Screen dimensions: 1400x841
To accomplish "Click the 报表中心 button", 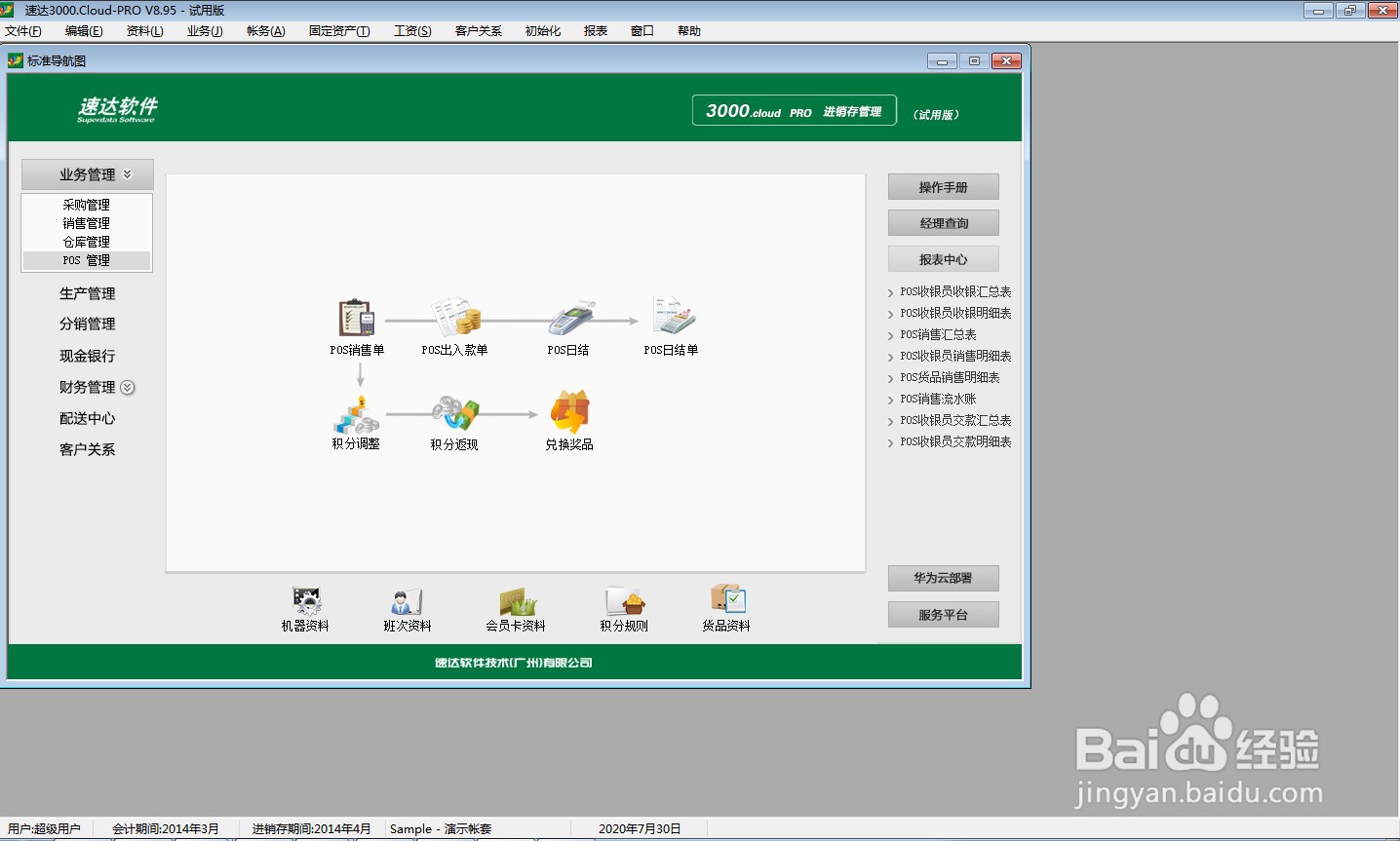I will click(x=943, y=259).
